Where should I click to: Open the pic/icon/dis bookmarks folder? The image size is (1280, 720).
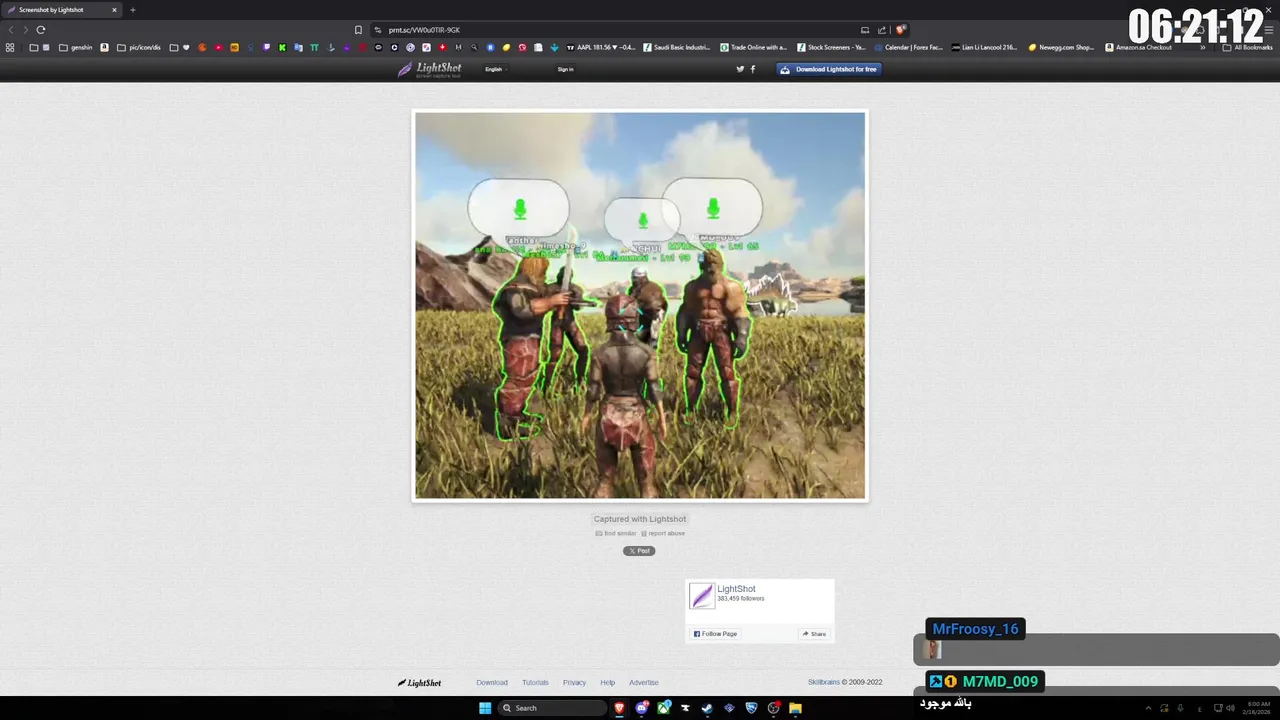point(138,47)
